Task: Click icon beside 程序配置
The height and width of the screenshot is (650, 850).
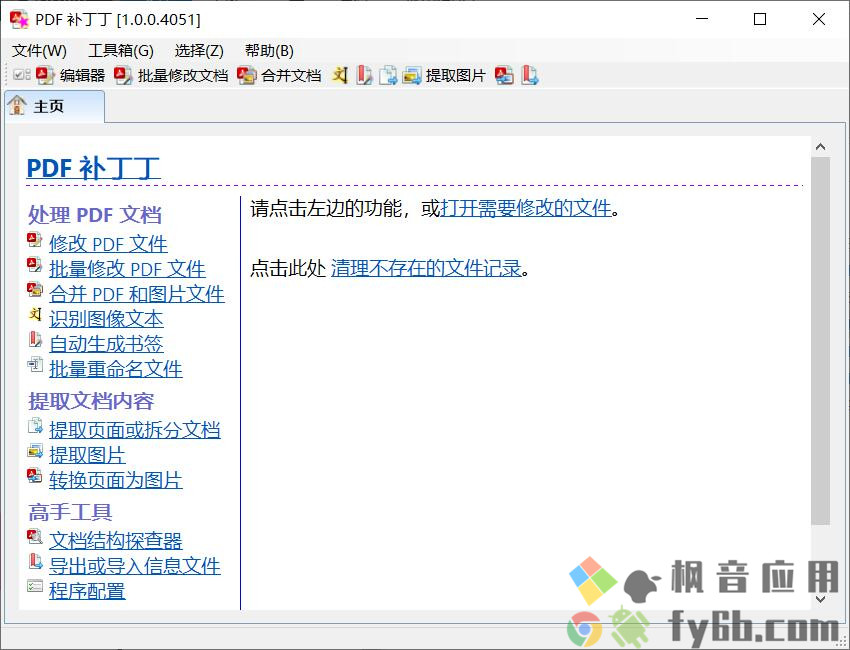Action: tap(35, 586)
